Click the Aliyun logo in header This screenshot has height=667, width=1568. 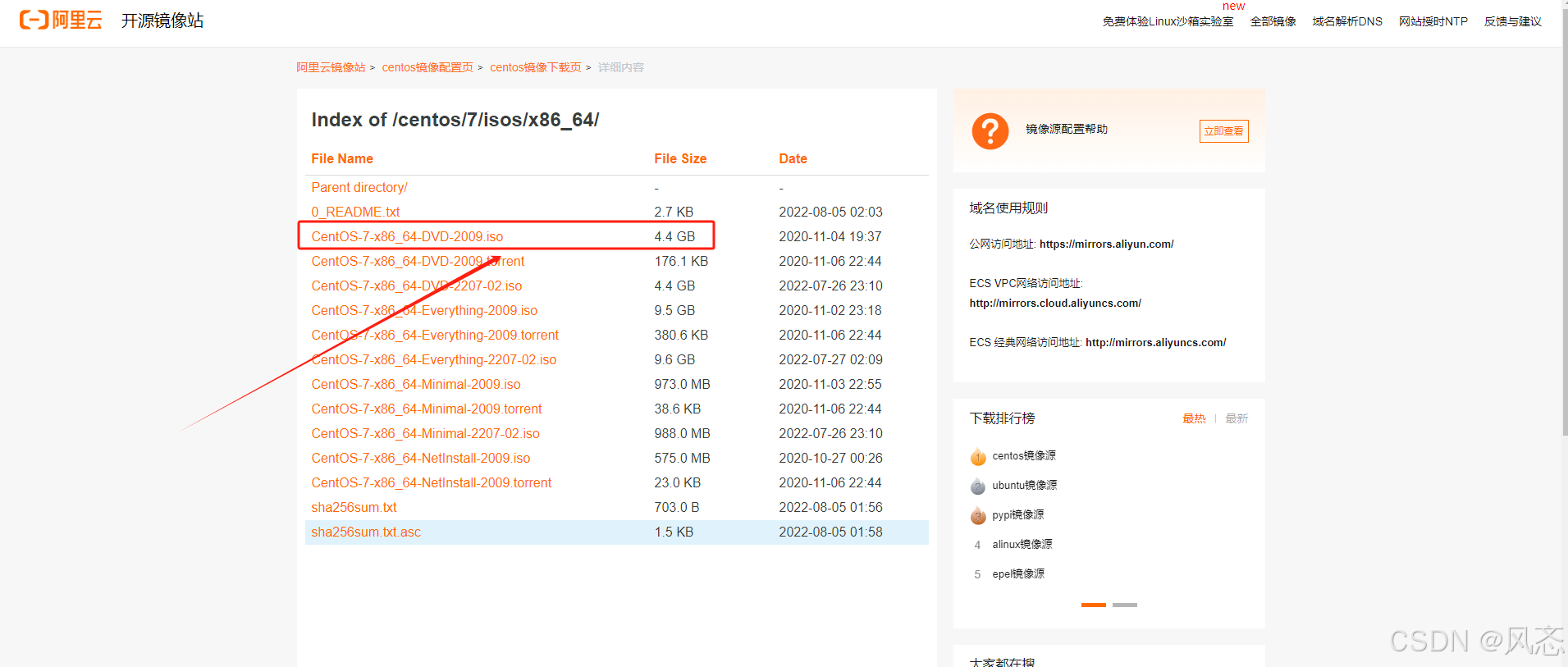tap(61, 21)
